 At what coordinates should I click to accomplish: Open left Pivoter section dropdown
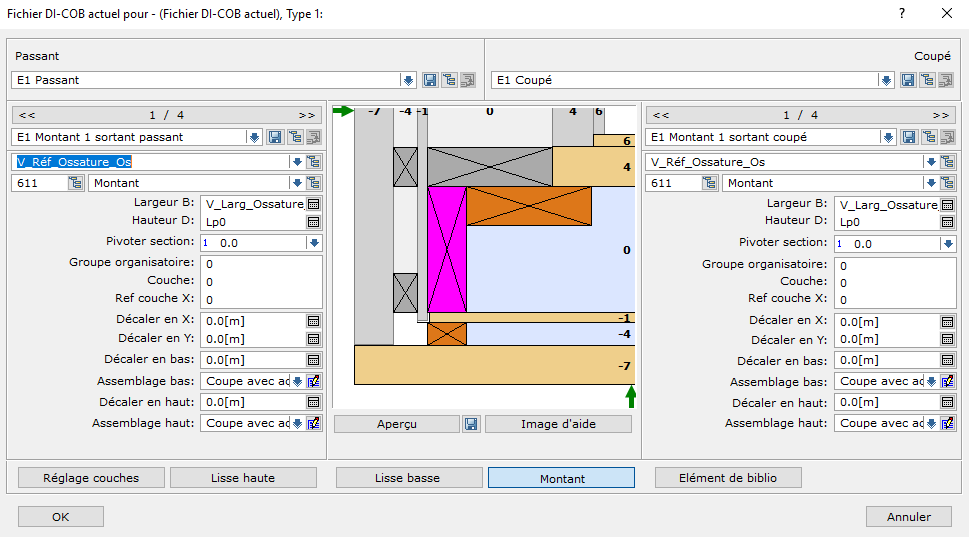click(x=314, y=243)
